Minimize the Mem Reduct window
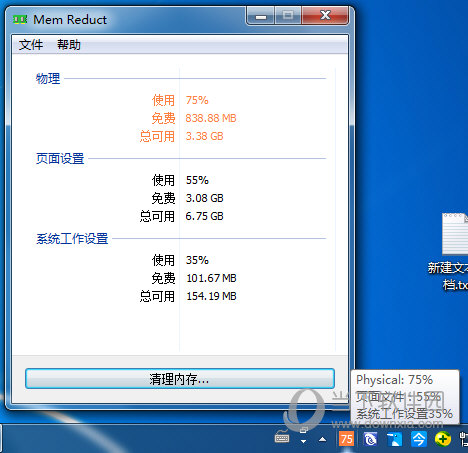468x453 pixels. pyautogui.click(x=261, y=16)
